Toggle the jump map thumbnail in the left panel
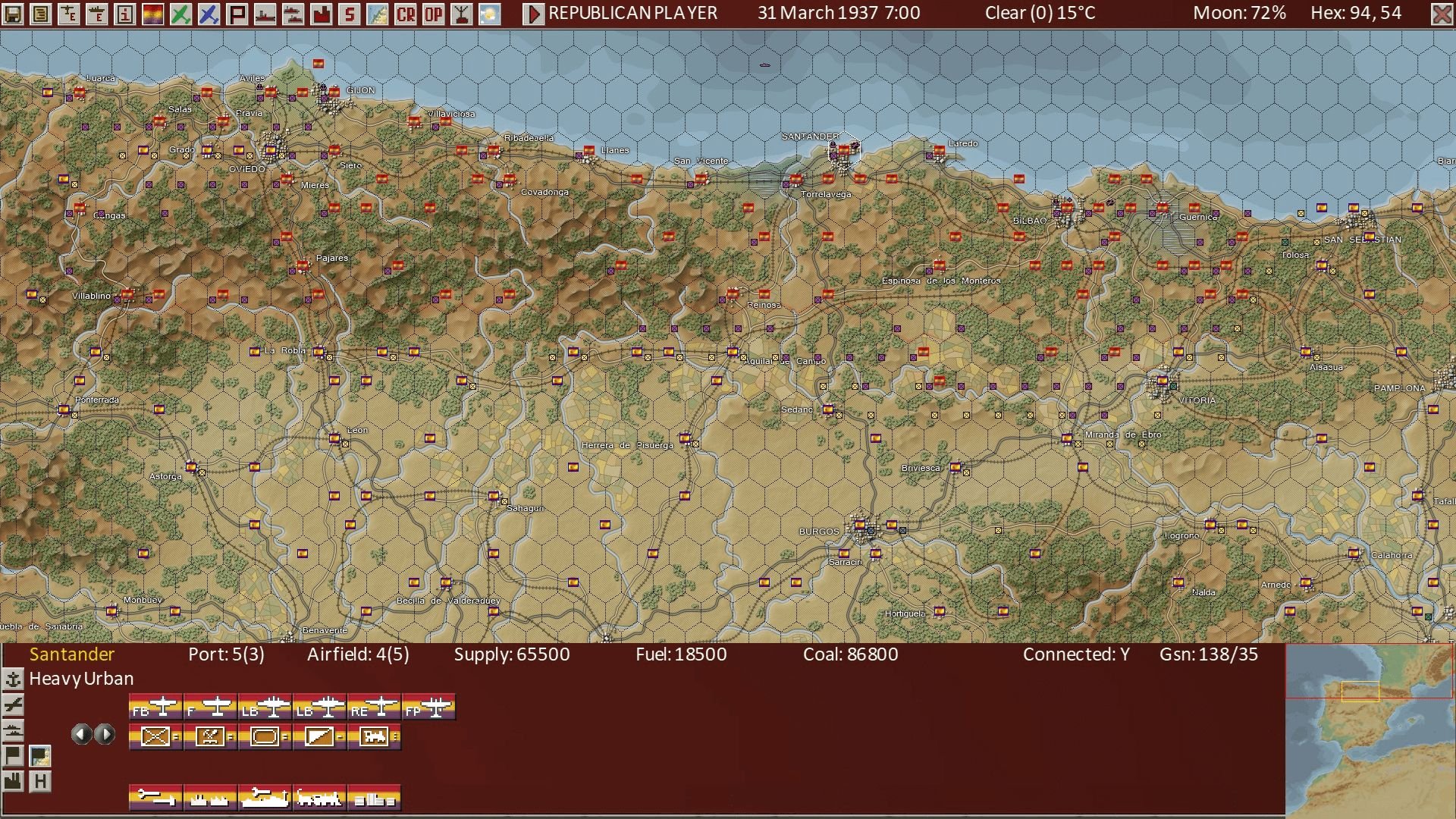The height and width of the screenshot is (819, 1456). coord(40,756)
